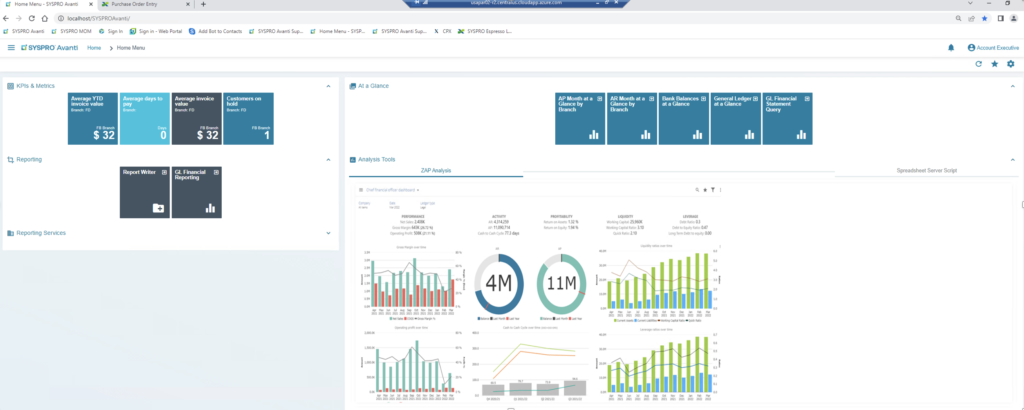This screenshot has width=1024, height=410.
Task: Open GL Financial Statement Query tile
Action: tap(787, 118)
